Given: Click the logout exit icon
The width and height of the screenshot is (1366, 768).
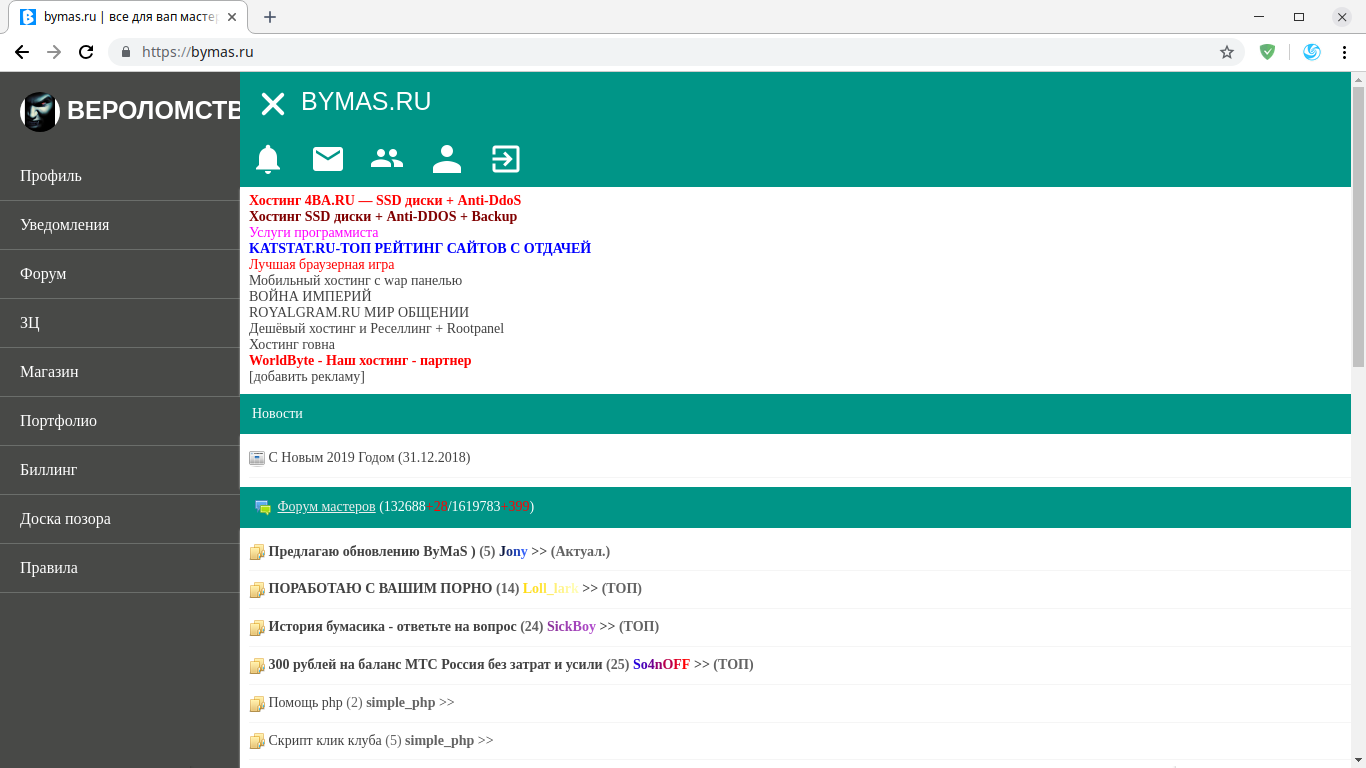Looking at the screenshot, I should tap(506, 159).
